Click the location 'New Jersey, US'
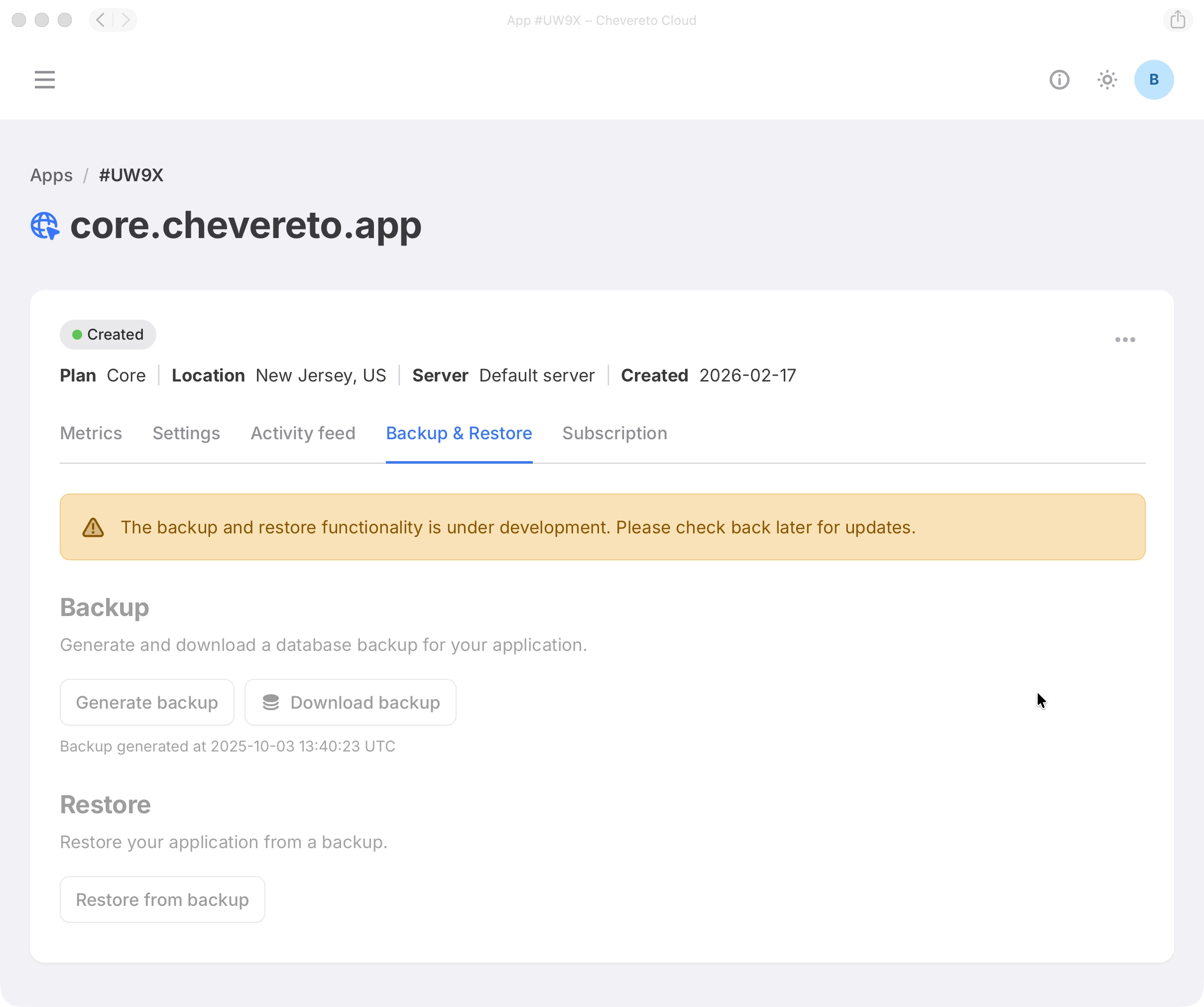 pyautogui.click(x=321, y=376)
